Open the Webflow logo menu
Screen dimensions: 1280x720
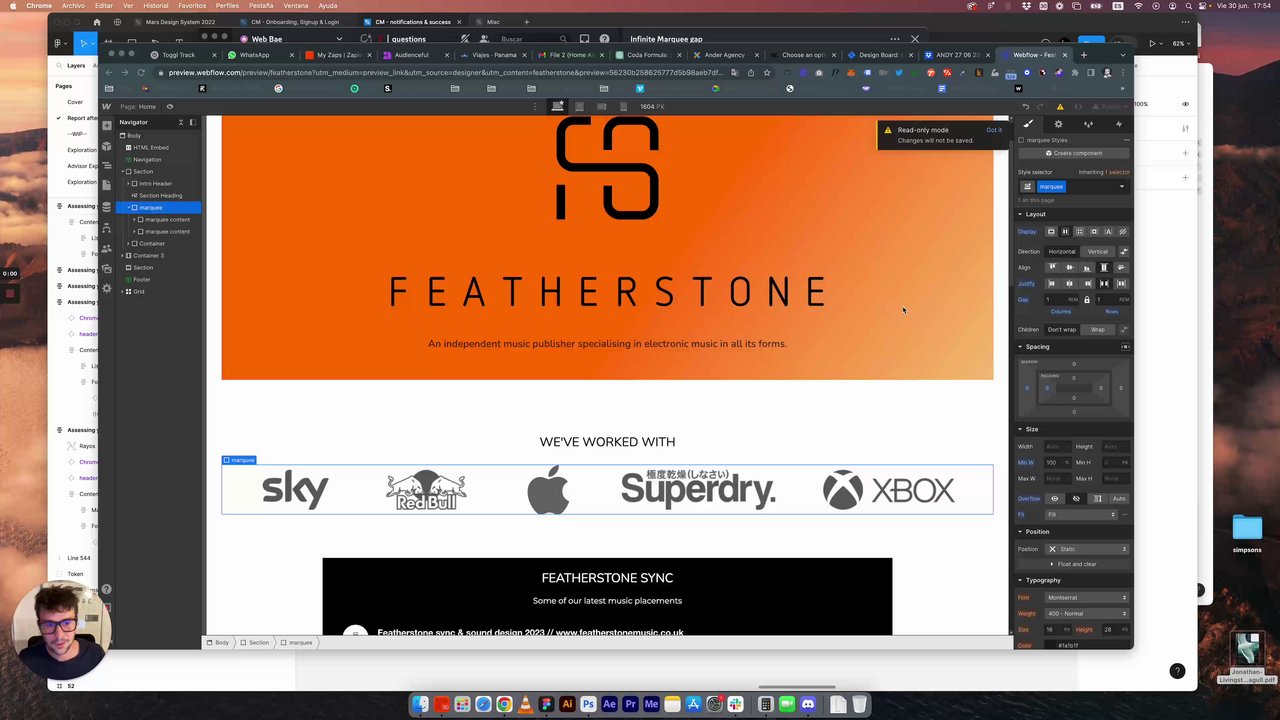click(107, 106)
